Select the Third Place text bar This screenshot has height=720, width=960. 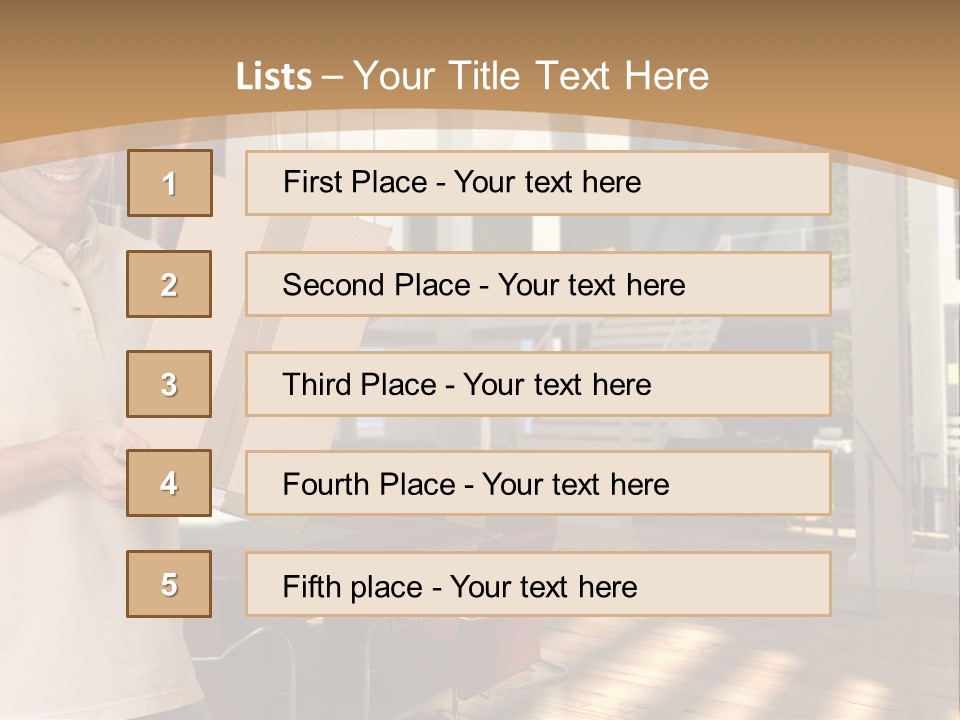538,384
